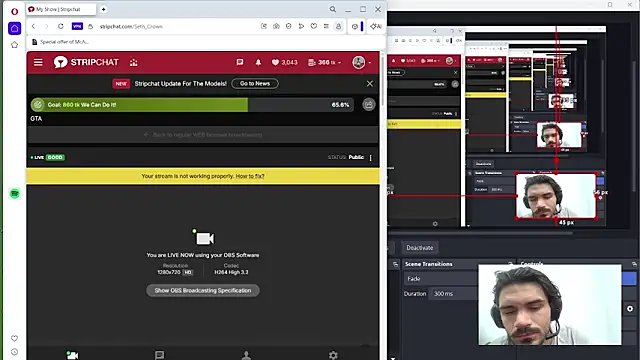Open the sidebar bookmarks star icon

(14, 45)
